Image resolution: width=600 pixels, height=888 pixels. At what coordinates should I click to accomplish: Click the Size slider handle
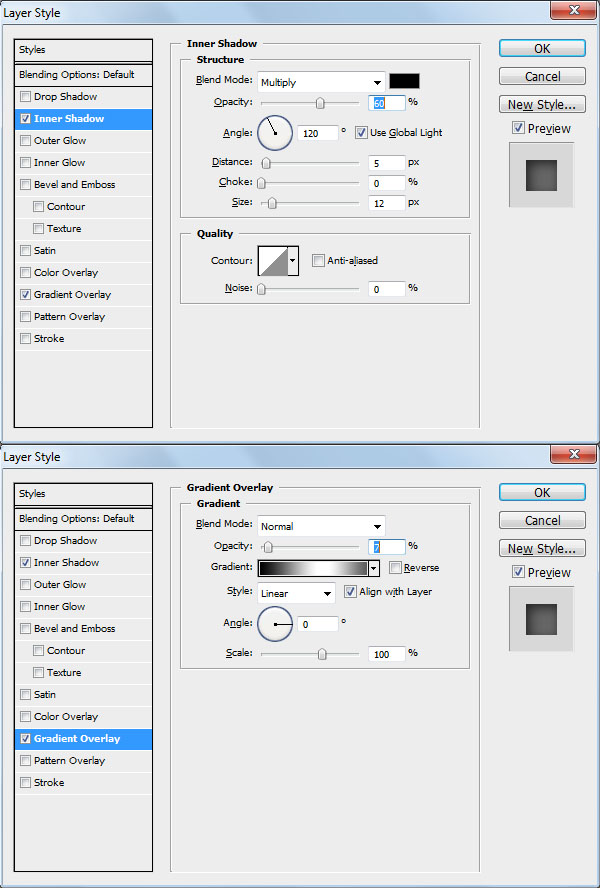coord(272,203)
